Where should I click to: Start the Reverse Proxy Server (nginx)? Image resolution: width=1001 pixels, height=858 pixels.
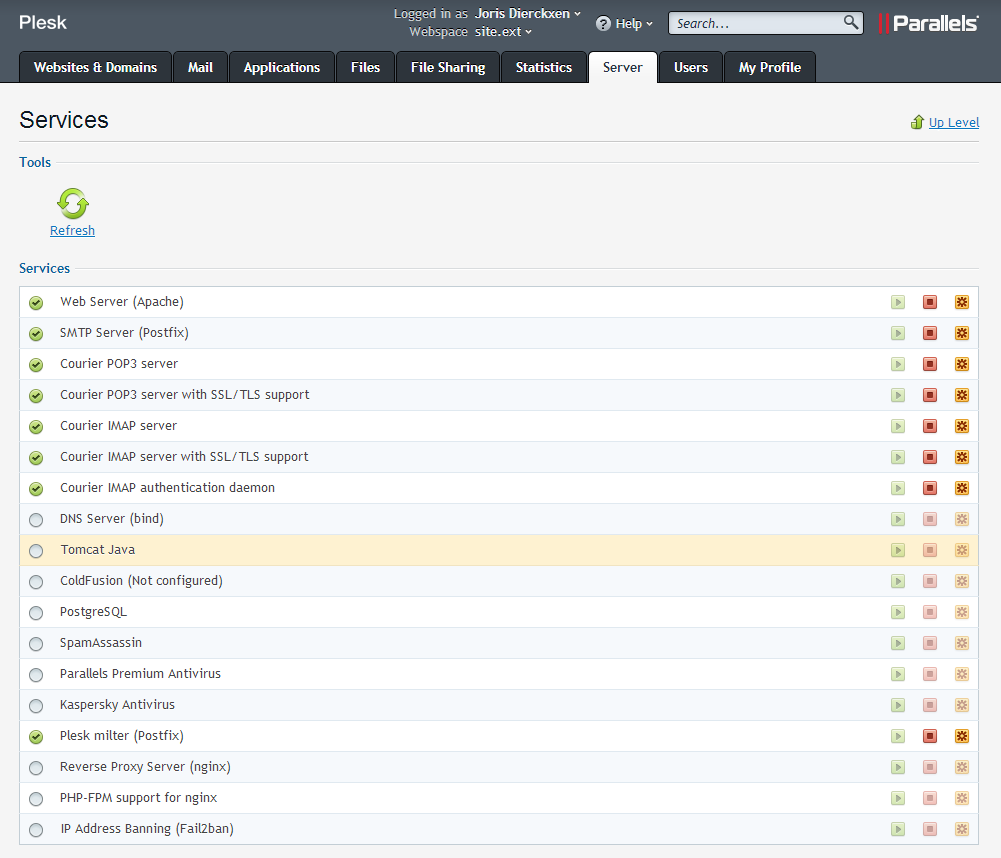[x=898, y=767]
